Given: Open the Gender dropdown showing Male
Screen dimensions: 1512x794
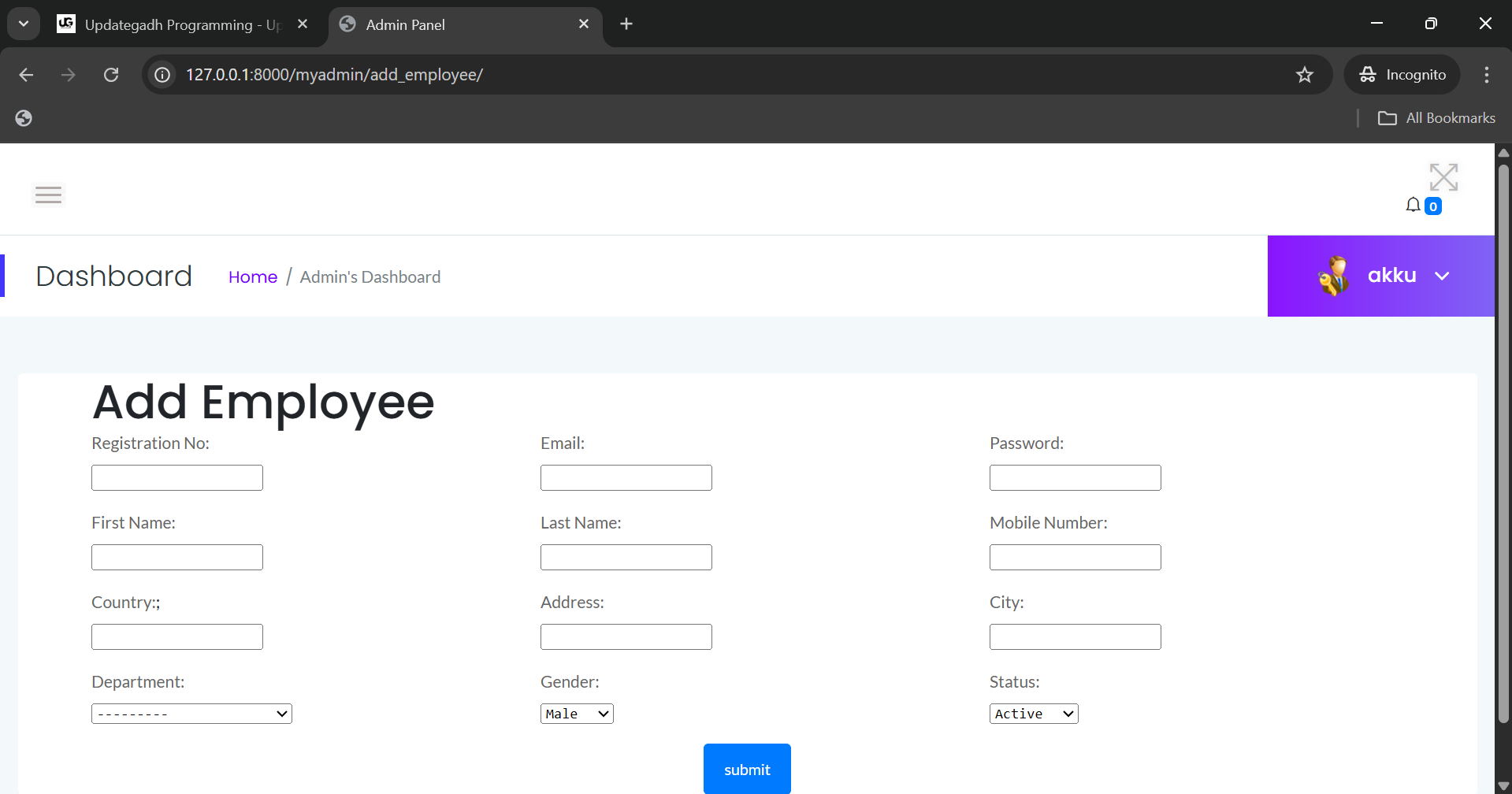Looking at the screenshot, I should [576, 713].
